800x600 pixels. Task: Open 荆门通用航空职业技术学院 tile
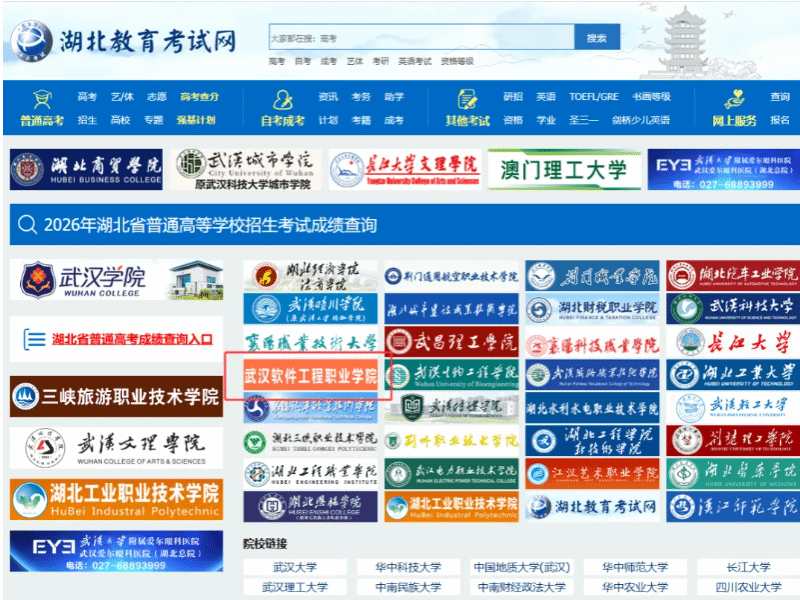click(452, 276)
